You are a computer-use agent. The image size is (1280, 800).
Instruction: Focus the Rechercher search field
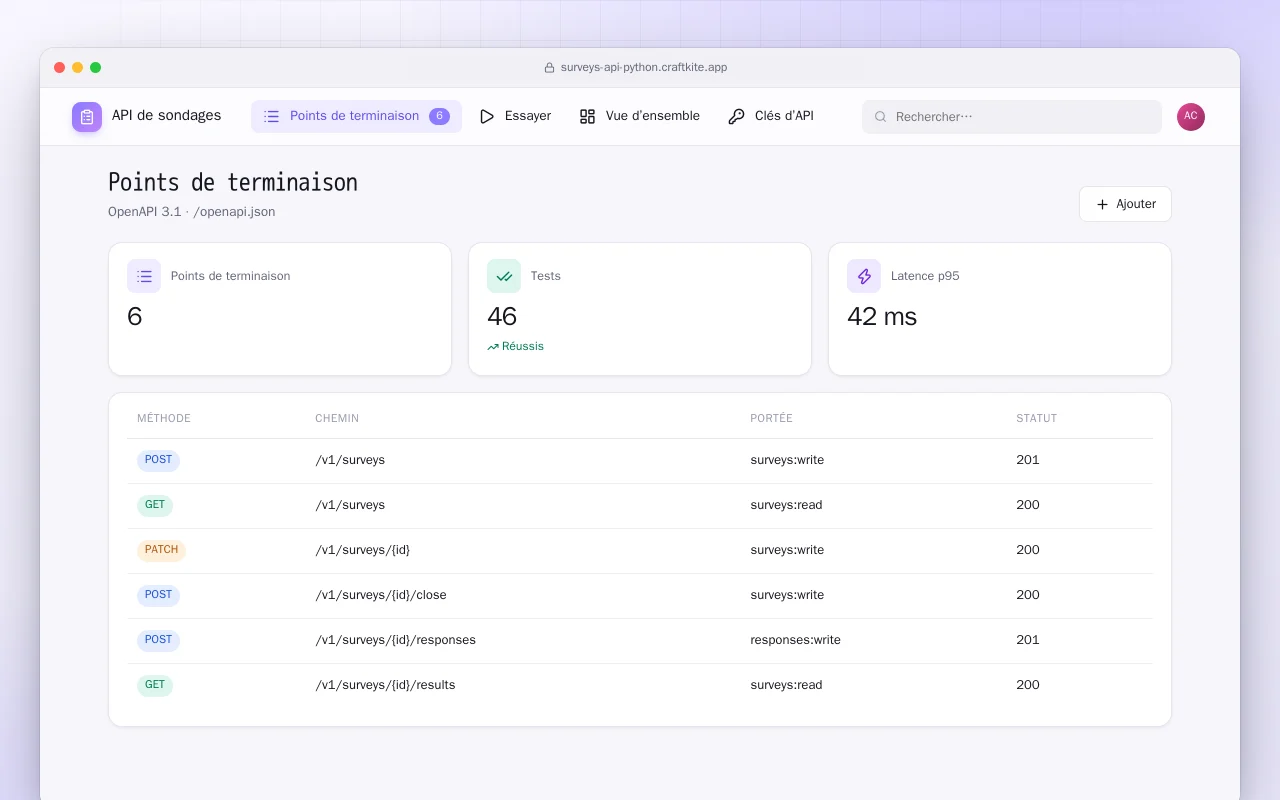(1012, 117)
